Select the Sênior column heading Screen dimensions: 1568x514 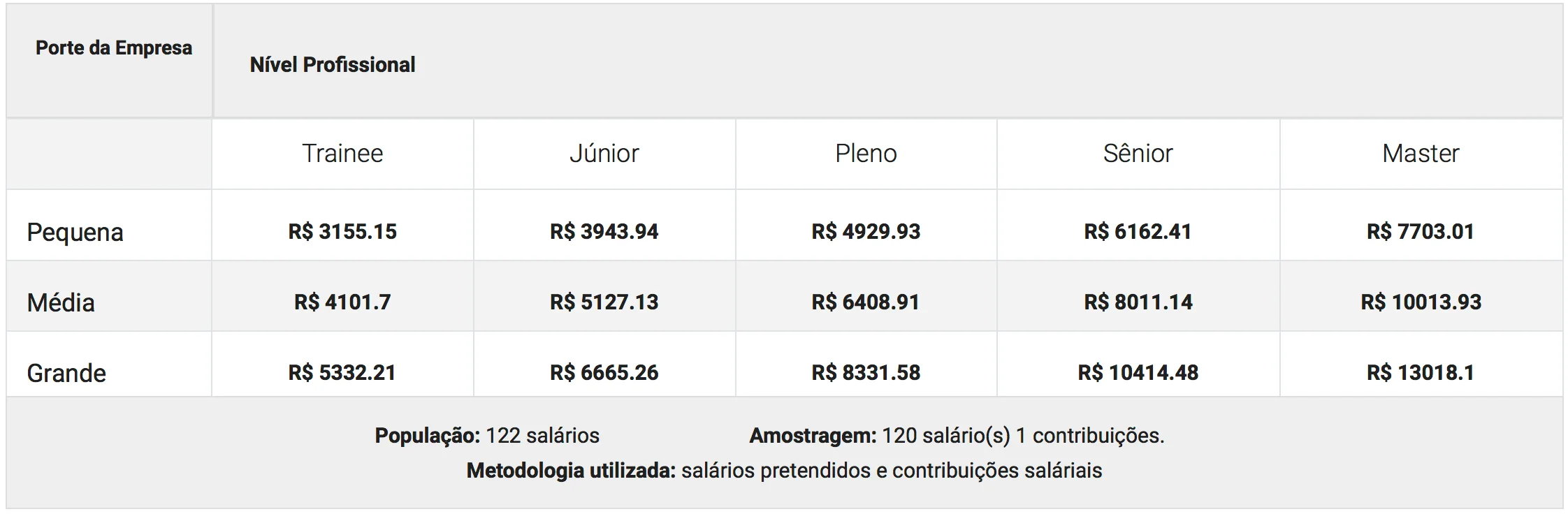(1138, 154)
